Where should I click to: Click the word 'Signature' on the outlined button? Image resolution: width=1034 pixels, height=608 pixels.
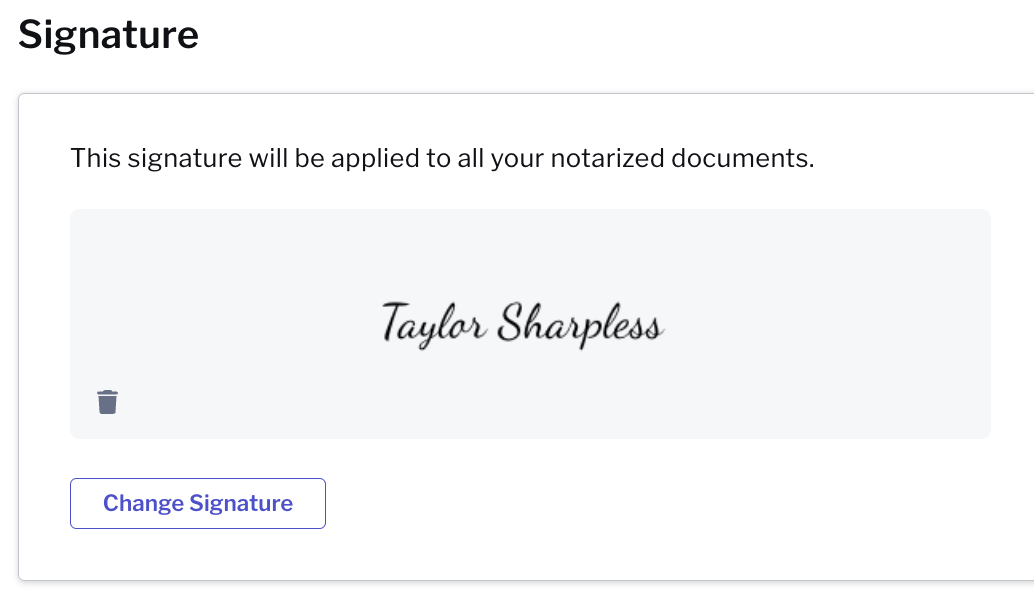coord(241,503)
